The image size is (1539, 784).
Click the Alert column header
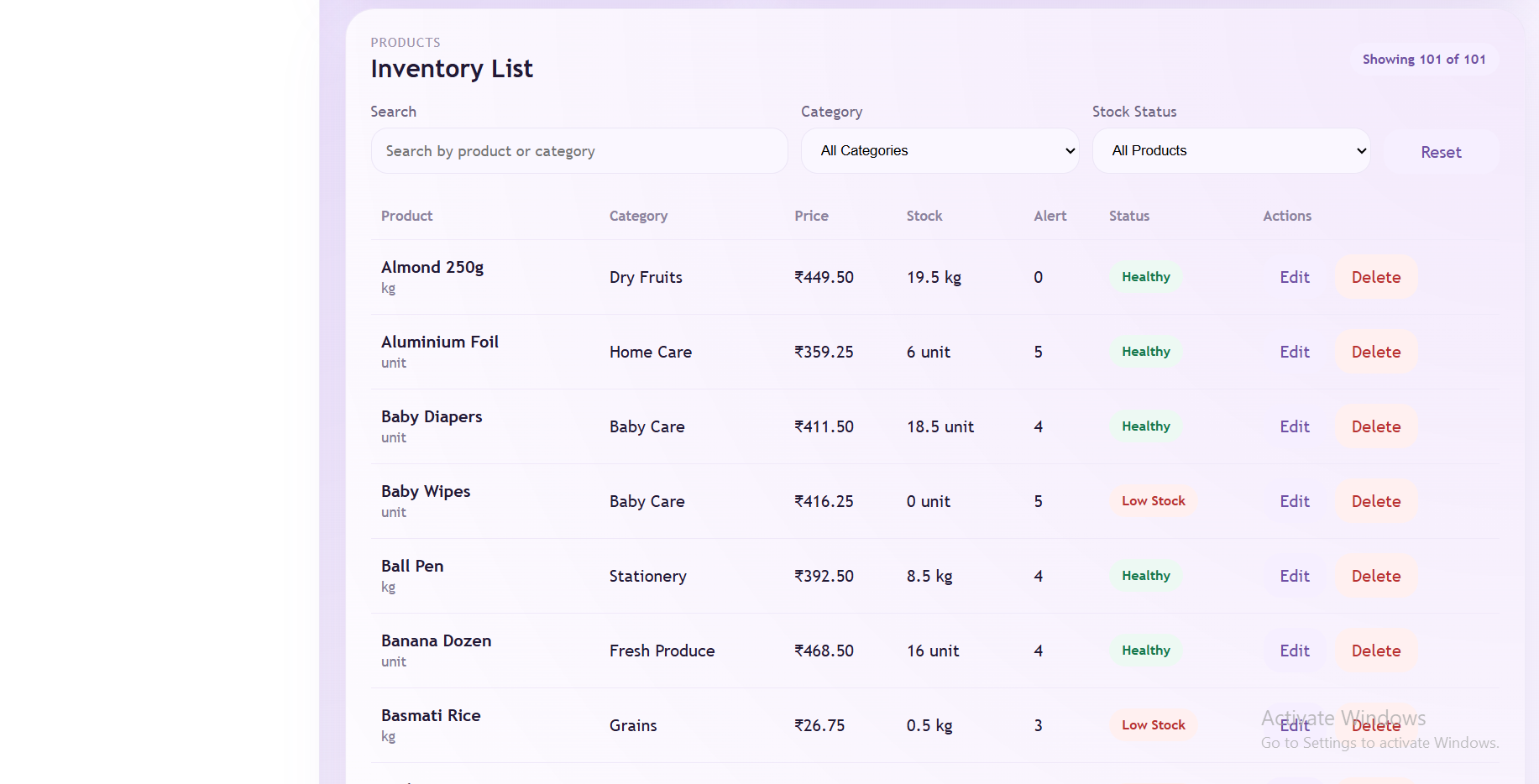1050,216
